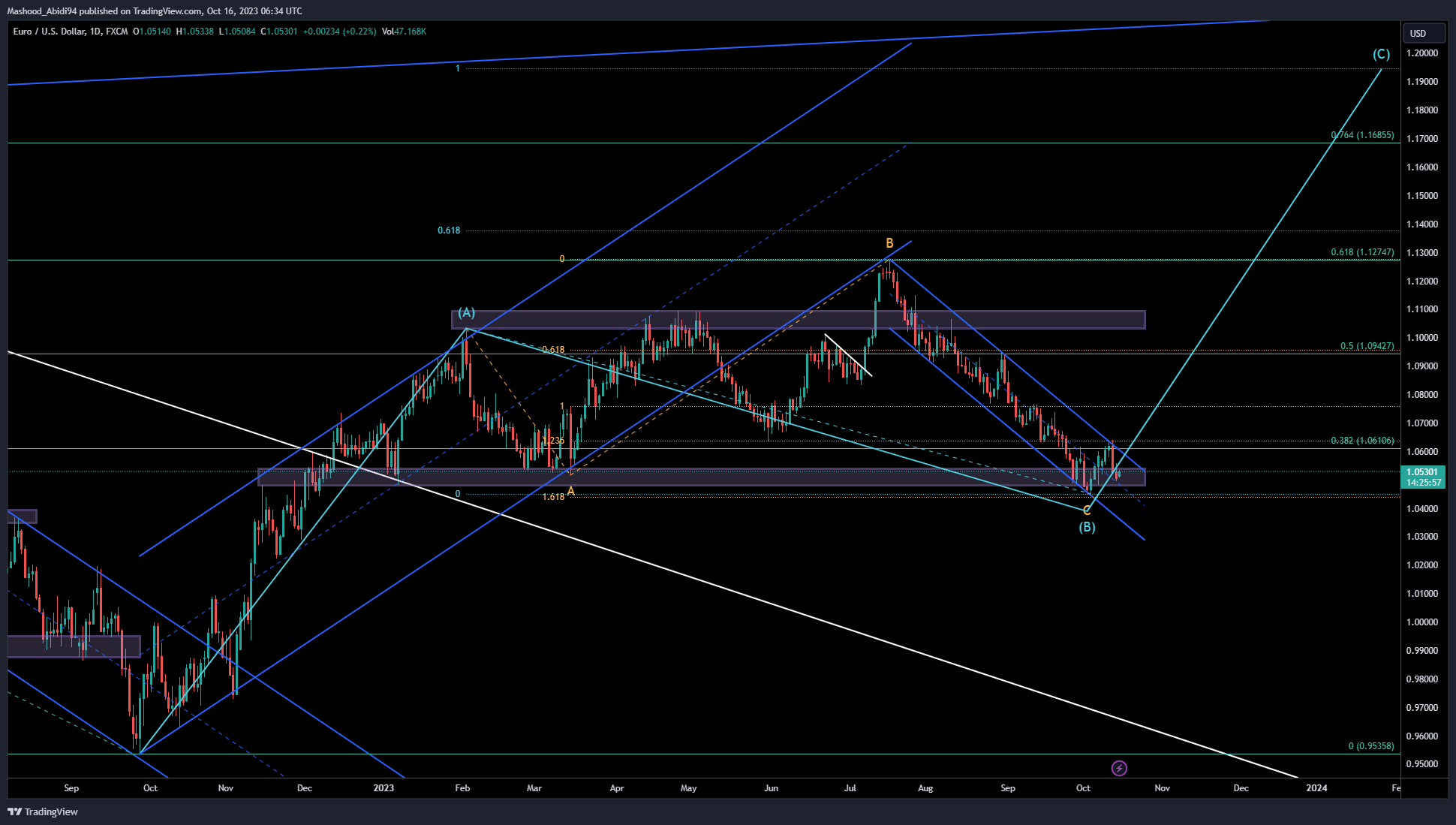Click the orange 1.618 extension label
Viewport: 1456px width, 825px height.
pos(553,497)
